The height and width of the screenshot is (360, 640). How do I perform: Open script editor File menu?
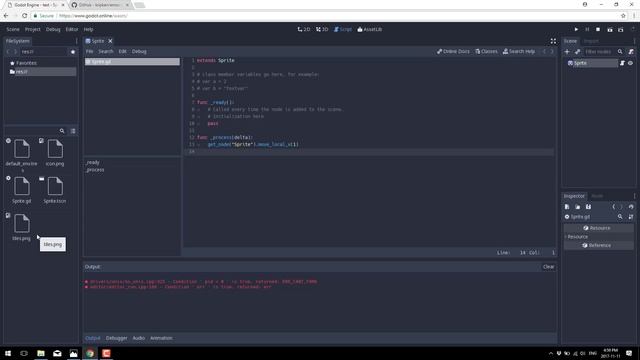tap(89, 51)
